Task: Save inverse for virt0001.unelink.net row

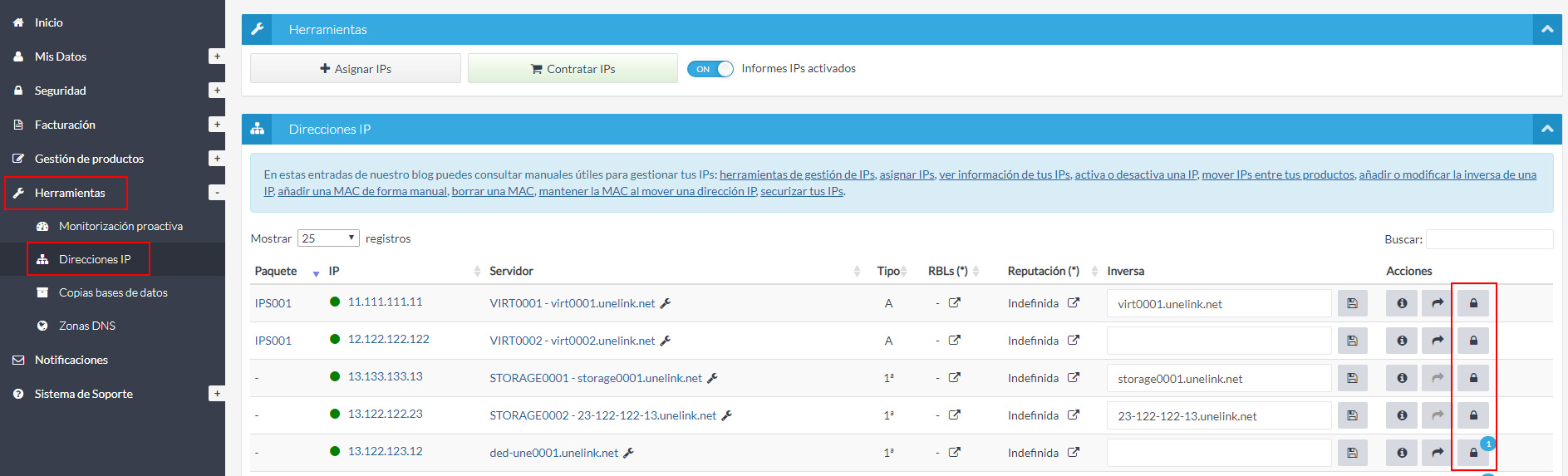Action: click(x=1352, y=303)
